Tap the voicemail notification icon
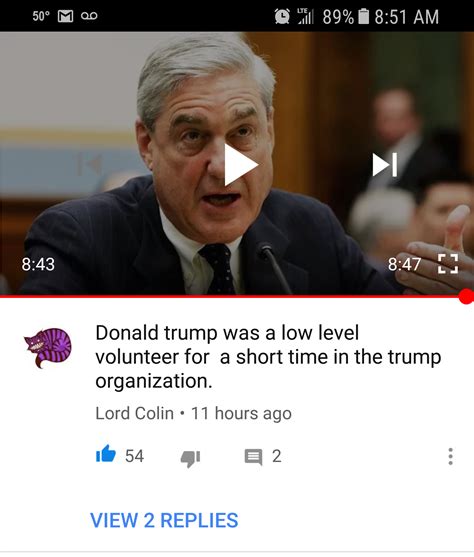Viewport: 474px width, 557px height. [x=89, y=16]
